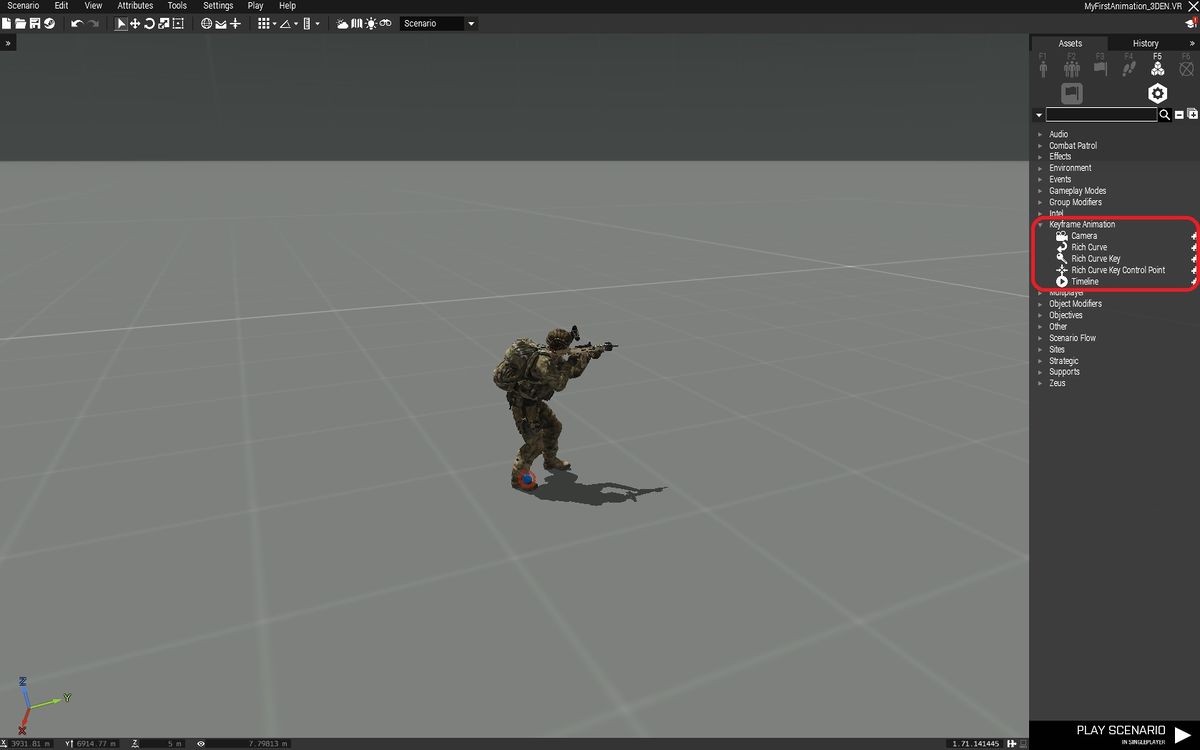Switch to the History tab

tap(1145, 43)
